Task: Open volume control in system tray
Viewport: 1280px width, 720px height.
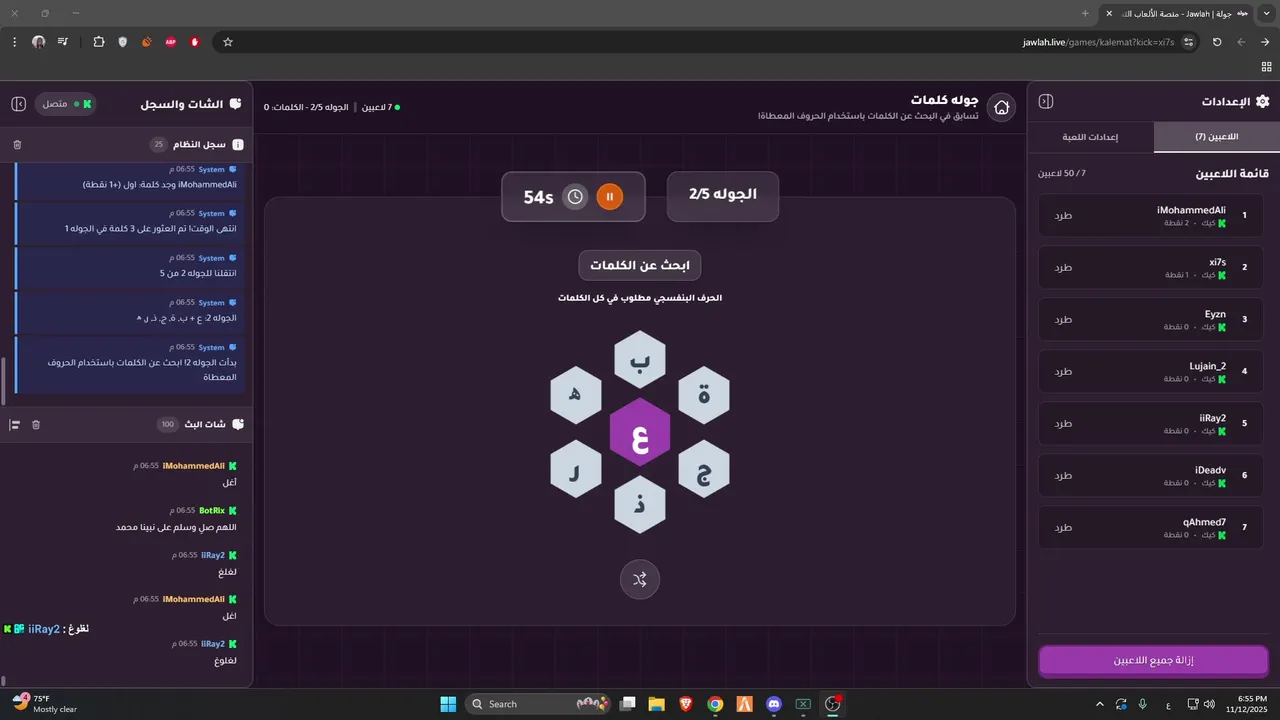Action: (1209, 704)
